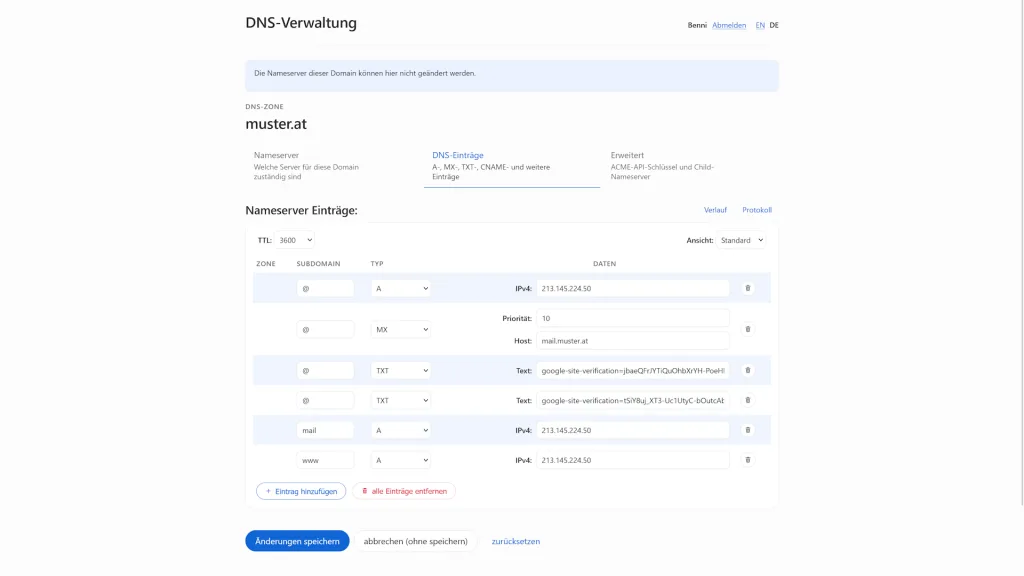Select the DE language option

coord(774,25)
